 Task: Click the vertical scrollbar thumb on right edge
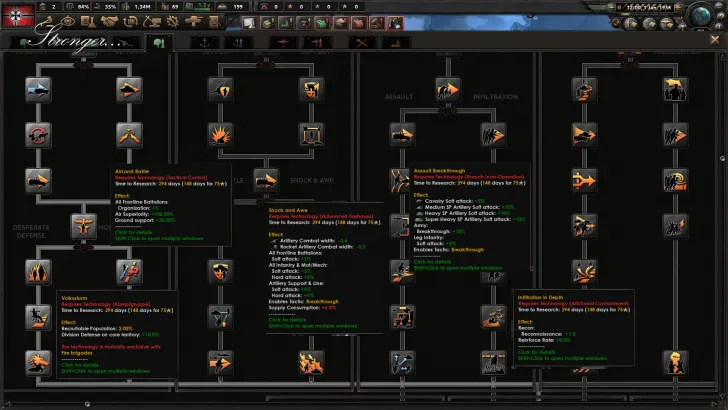click(722, 159)
